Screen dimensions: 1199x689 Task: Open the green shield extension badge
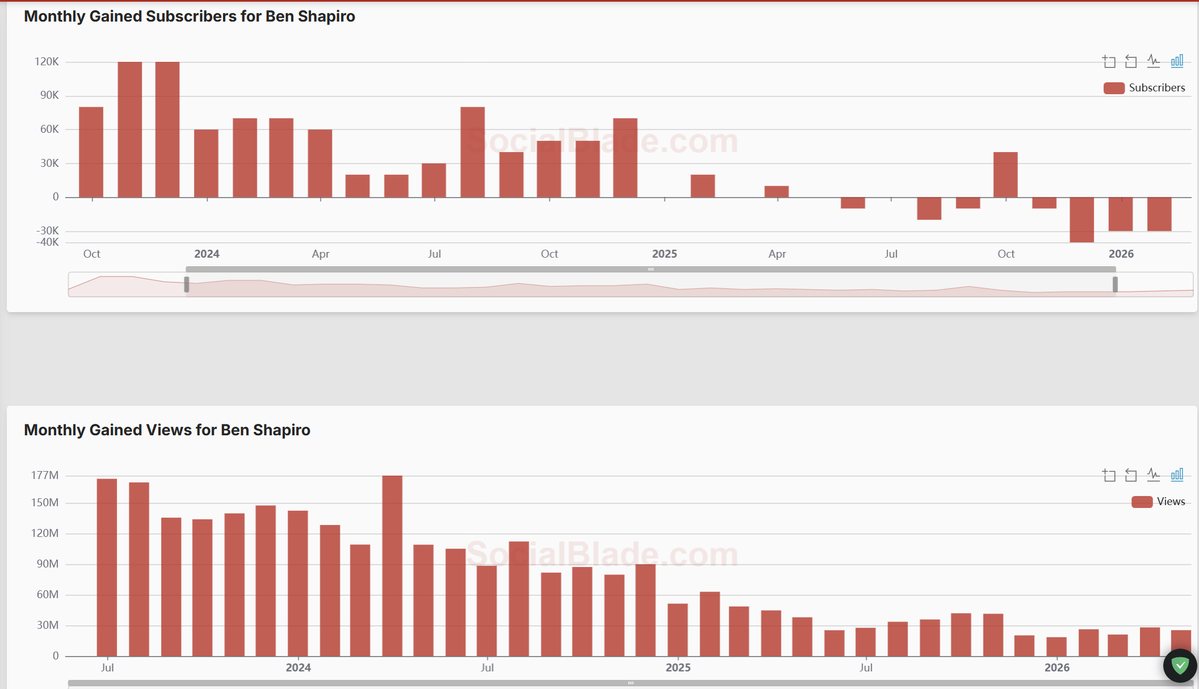click(x=1180, y=665)
